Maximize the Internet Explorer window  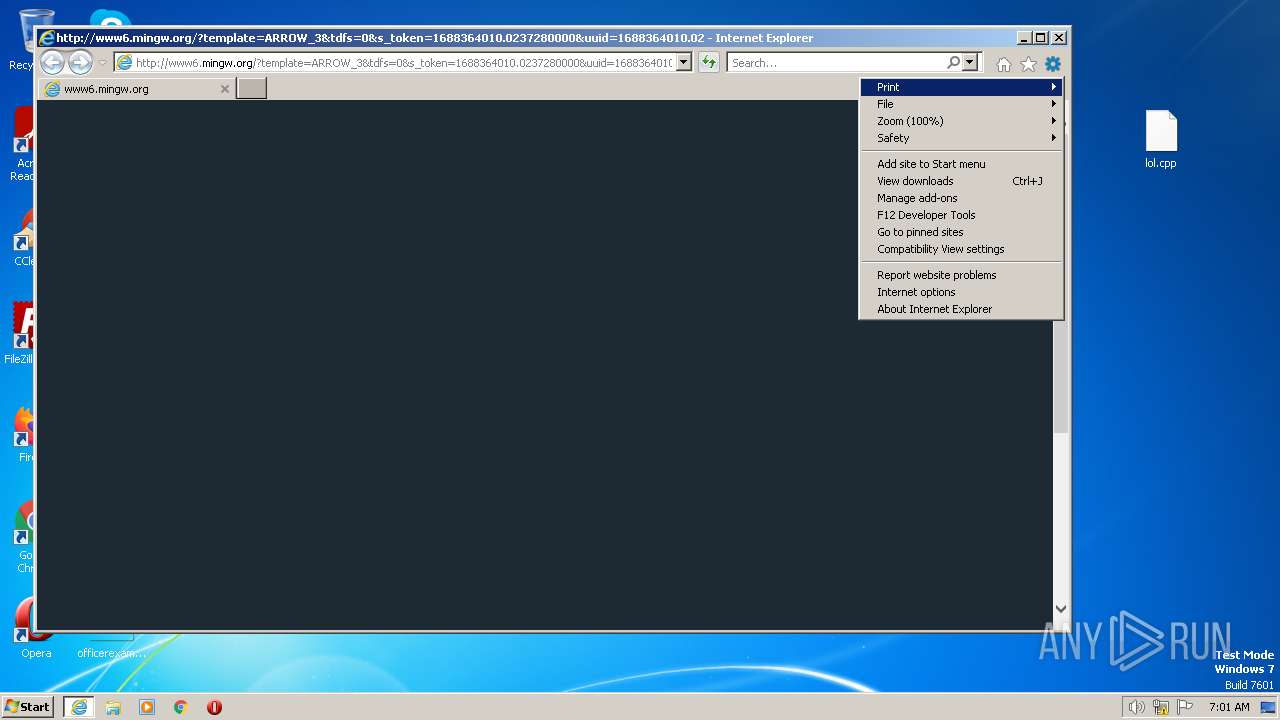click(x=1041, y=38)
